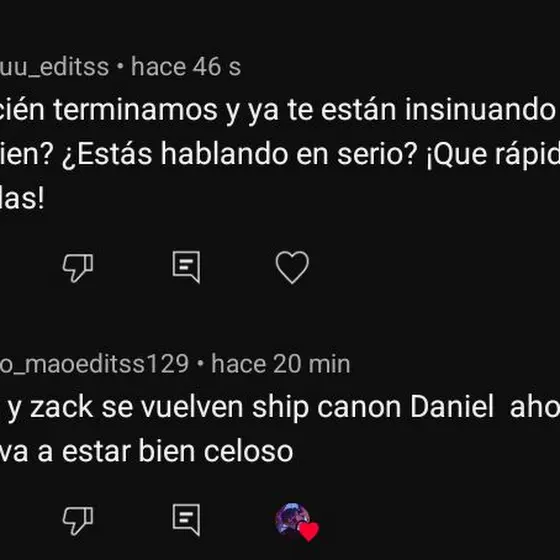Open reply icon under uu_editss comment
The height and width of the screenshot is (560, 560).
(x=186, y=267)
